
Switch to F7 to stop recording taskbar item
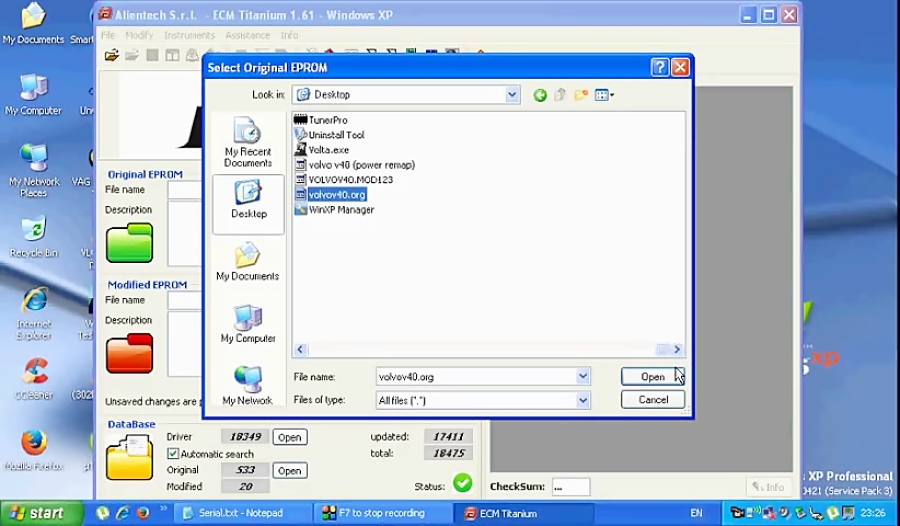coord(382,513)
